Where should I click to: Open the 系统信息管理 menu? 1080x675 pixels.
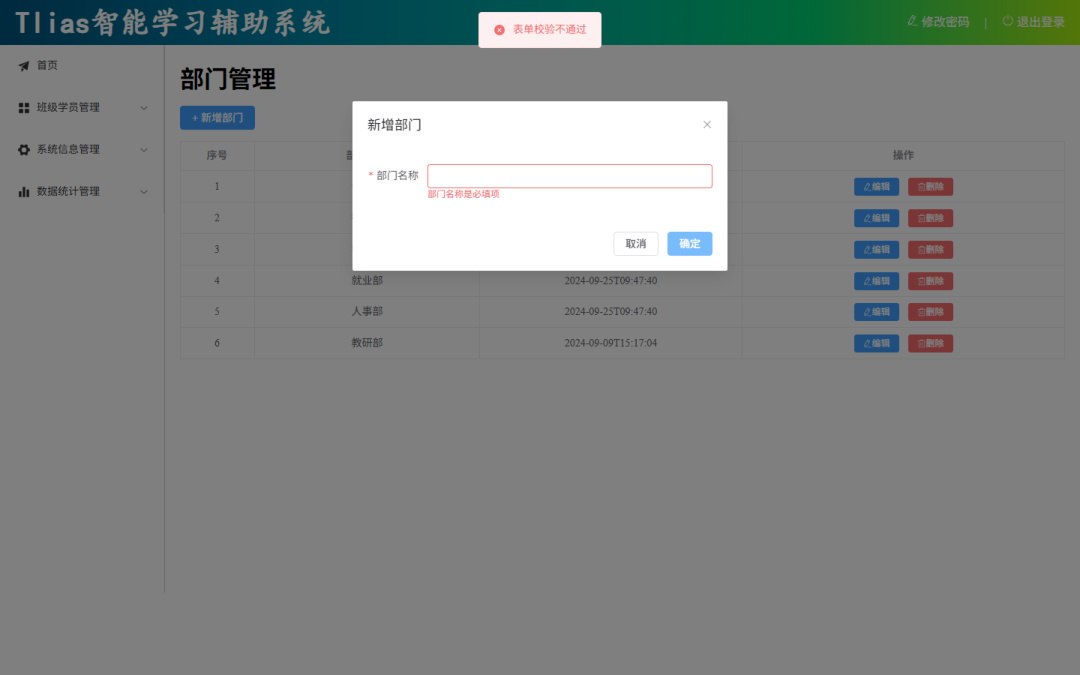[82, 149]
